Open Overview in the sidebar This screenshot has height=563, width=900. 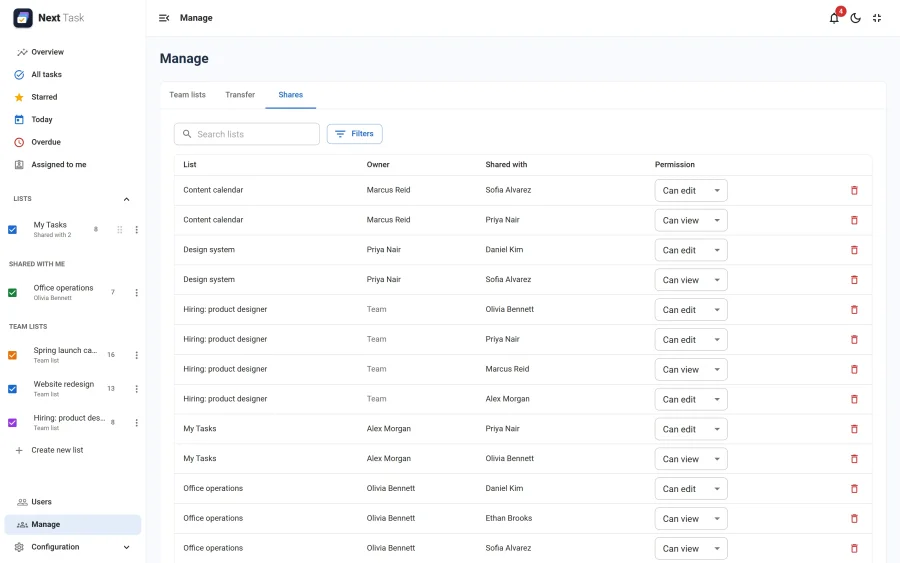coord(72,52)
